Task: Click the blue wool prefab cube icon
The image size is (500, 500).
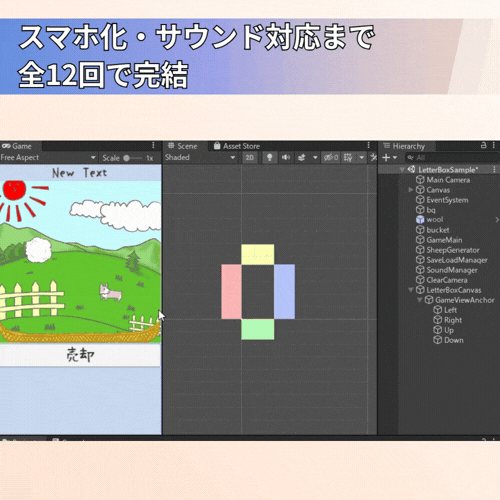Action: point(420,220)
